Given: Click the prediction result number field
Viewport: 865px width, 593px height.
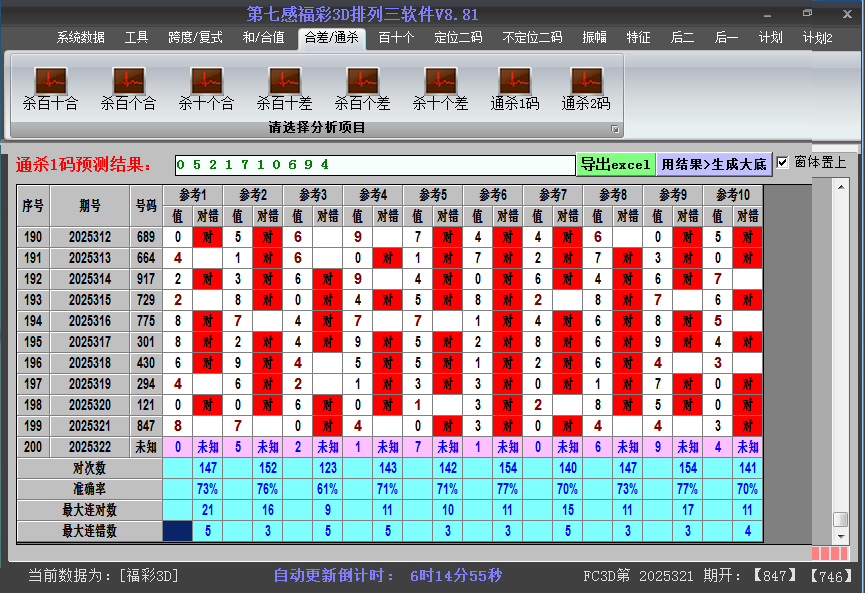Looking at the screenshot, I should (373, 164).
